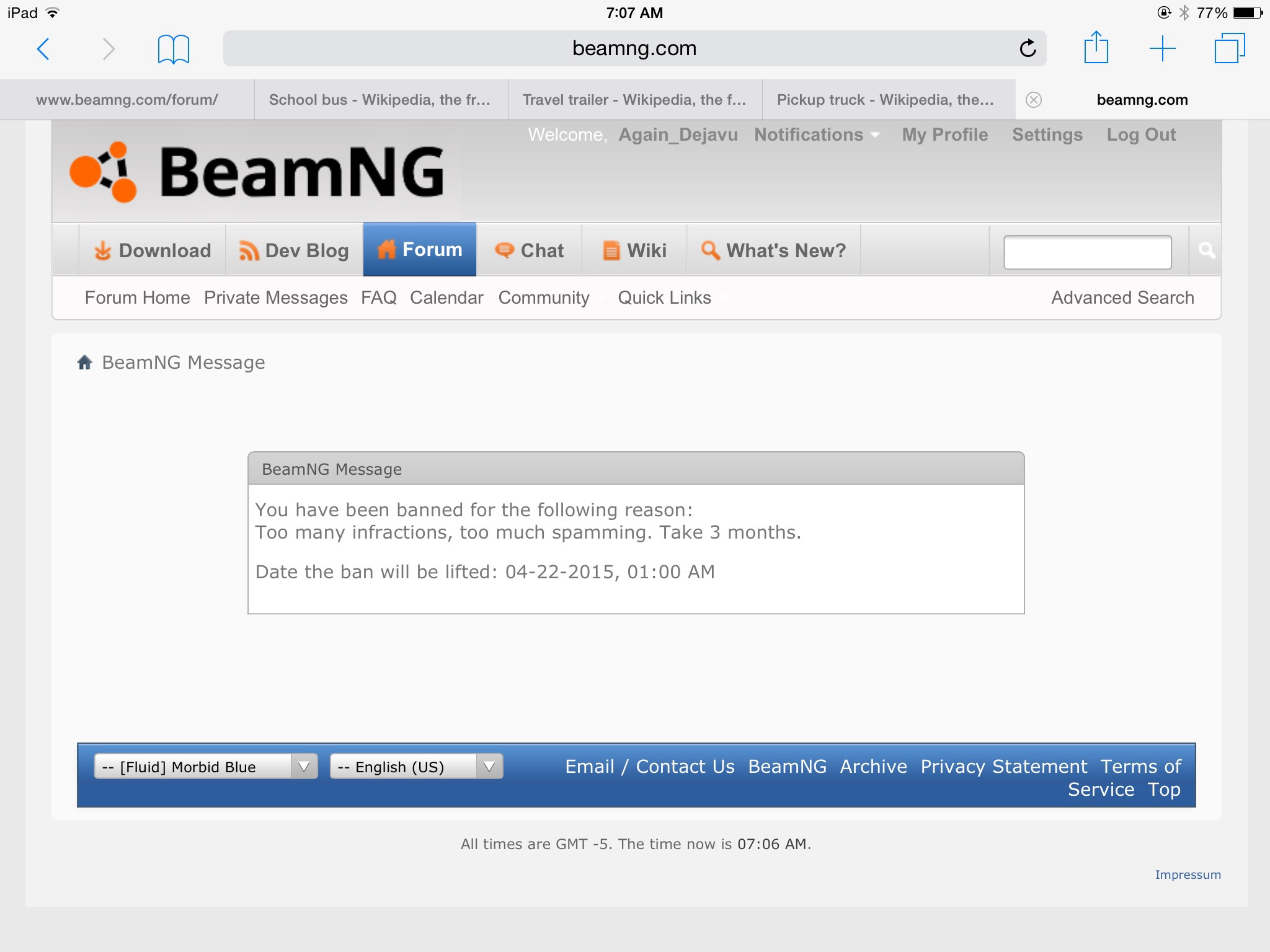
Task: Add a new tab with the plus icon
Action: [1163, 48]
